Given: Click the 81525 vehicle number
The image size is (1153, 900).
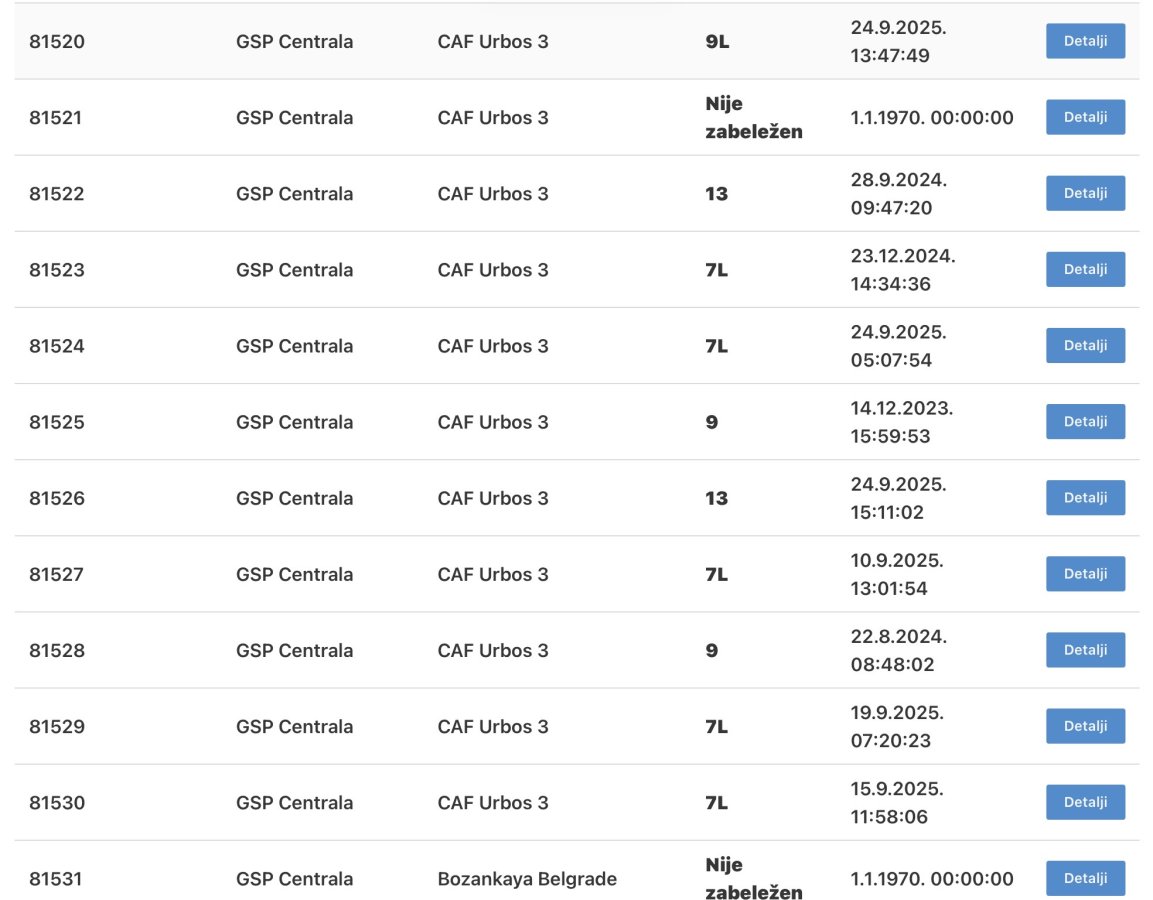Looking at the screenshot, I should tap(57, 422).
